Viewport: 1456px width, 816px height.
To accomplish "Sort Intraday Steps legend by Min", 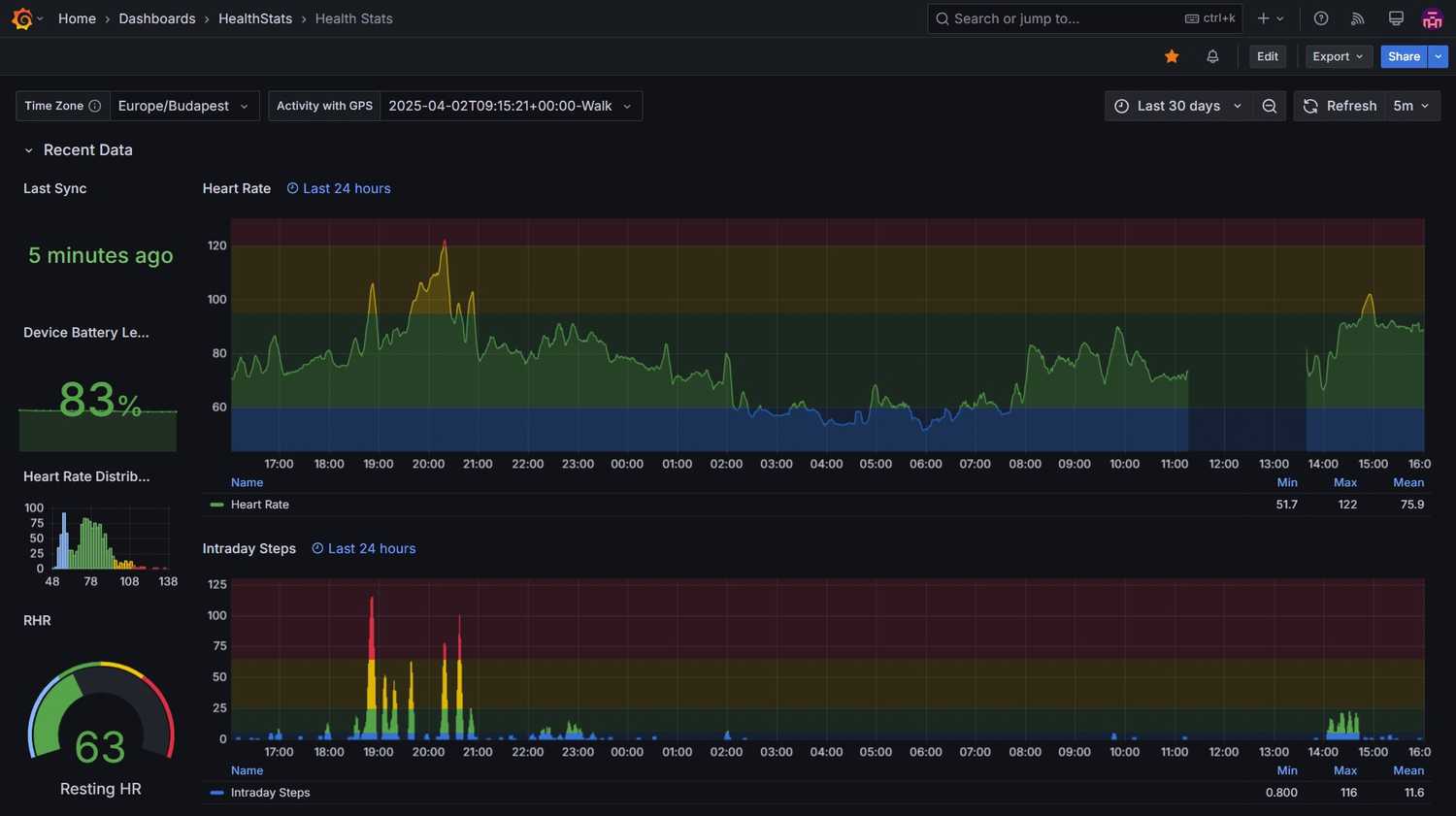I will click(x=1287, y=770).
